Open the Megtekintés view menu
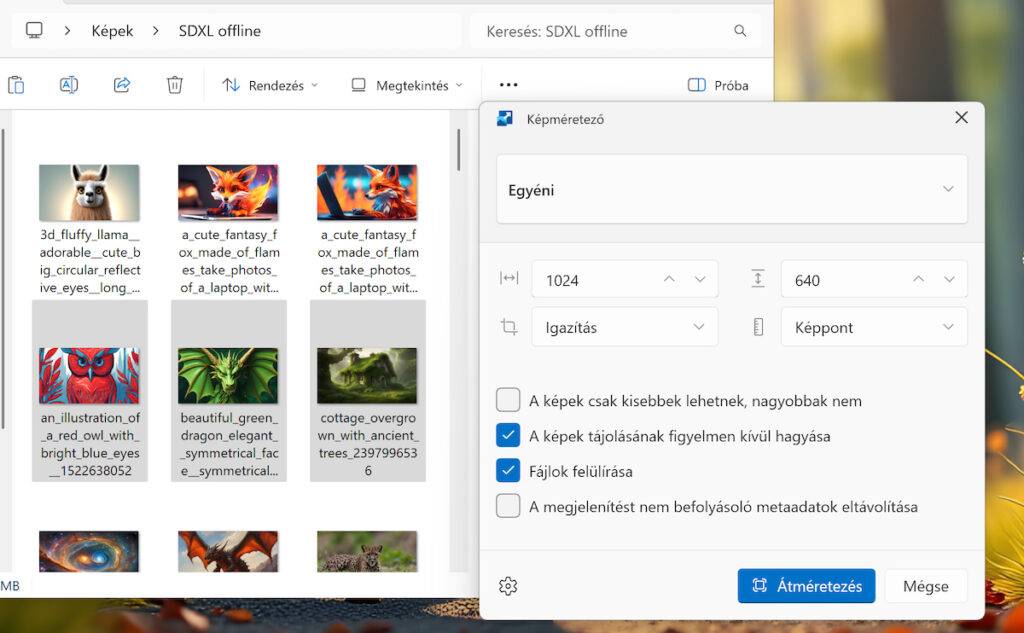Image resolution: width=1024 pixels, height=633 pixels. (x=407, y=85)
